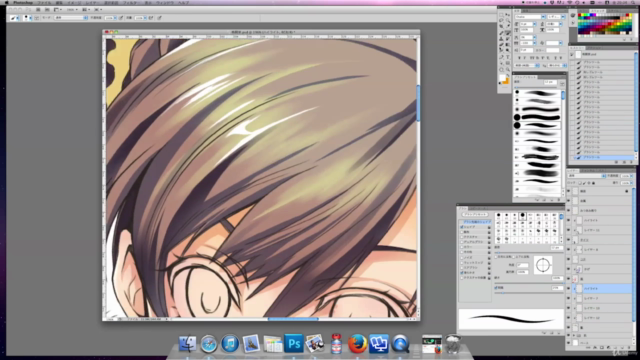Image resolution: width=640 pixels, height=360 pixels.
Task: Create new snapshot in History panel
Action: (624, 162)
